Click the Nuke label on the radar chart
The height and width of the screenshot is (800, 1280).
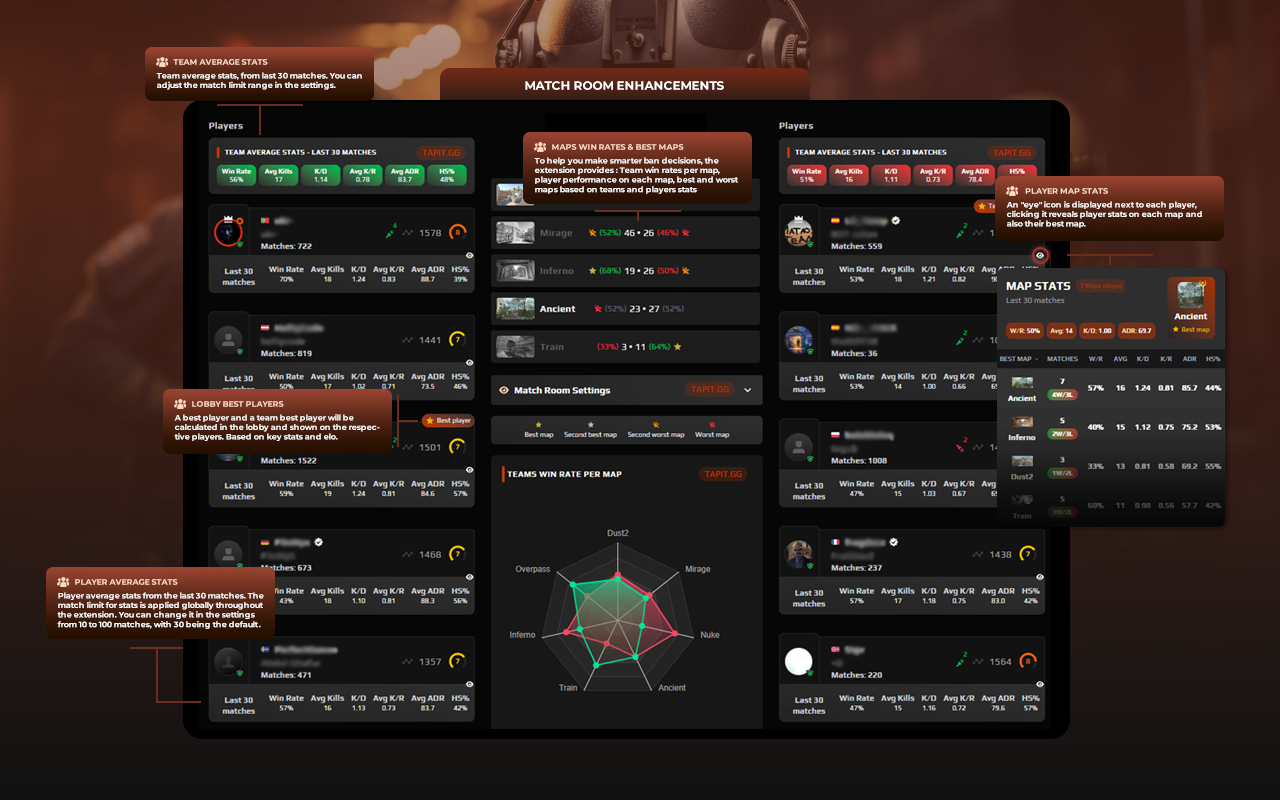709,635
